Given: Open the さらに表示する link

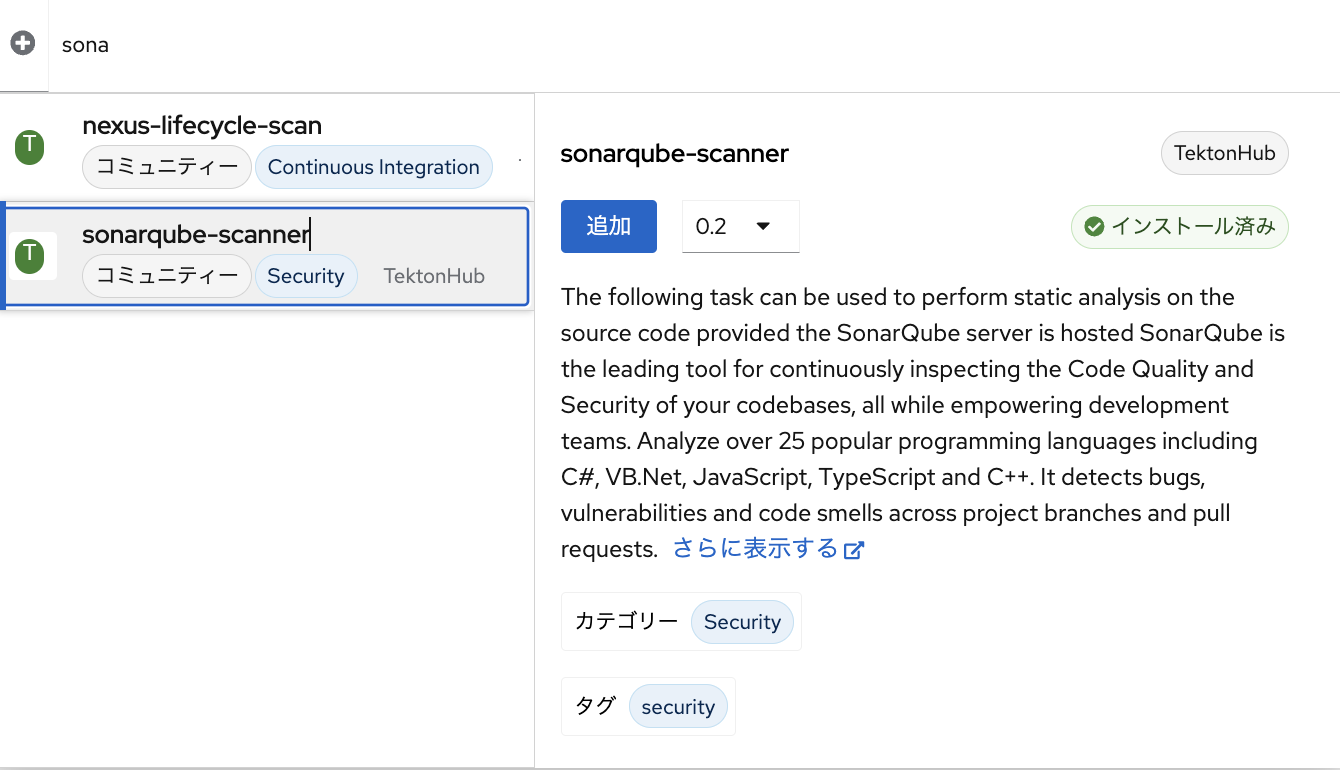Looking at the screenshot, I should click(x=756, y=549).
